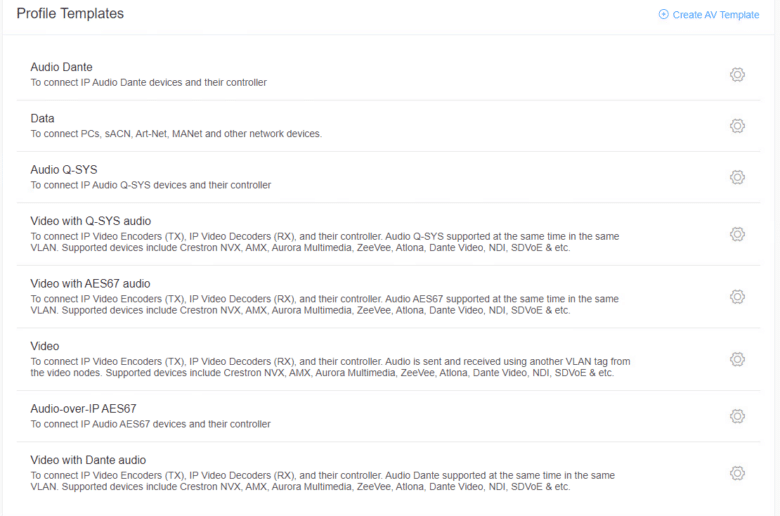Screen dimensions: 780x516
Task: Open settings gear for Data template
Action: click(737, 126)
